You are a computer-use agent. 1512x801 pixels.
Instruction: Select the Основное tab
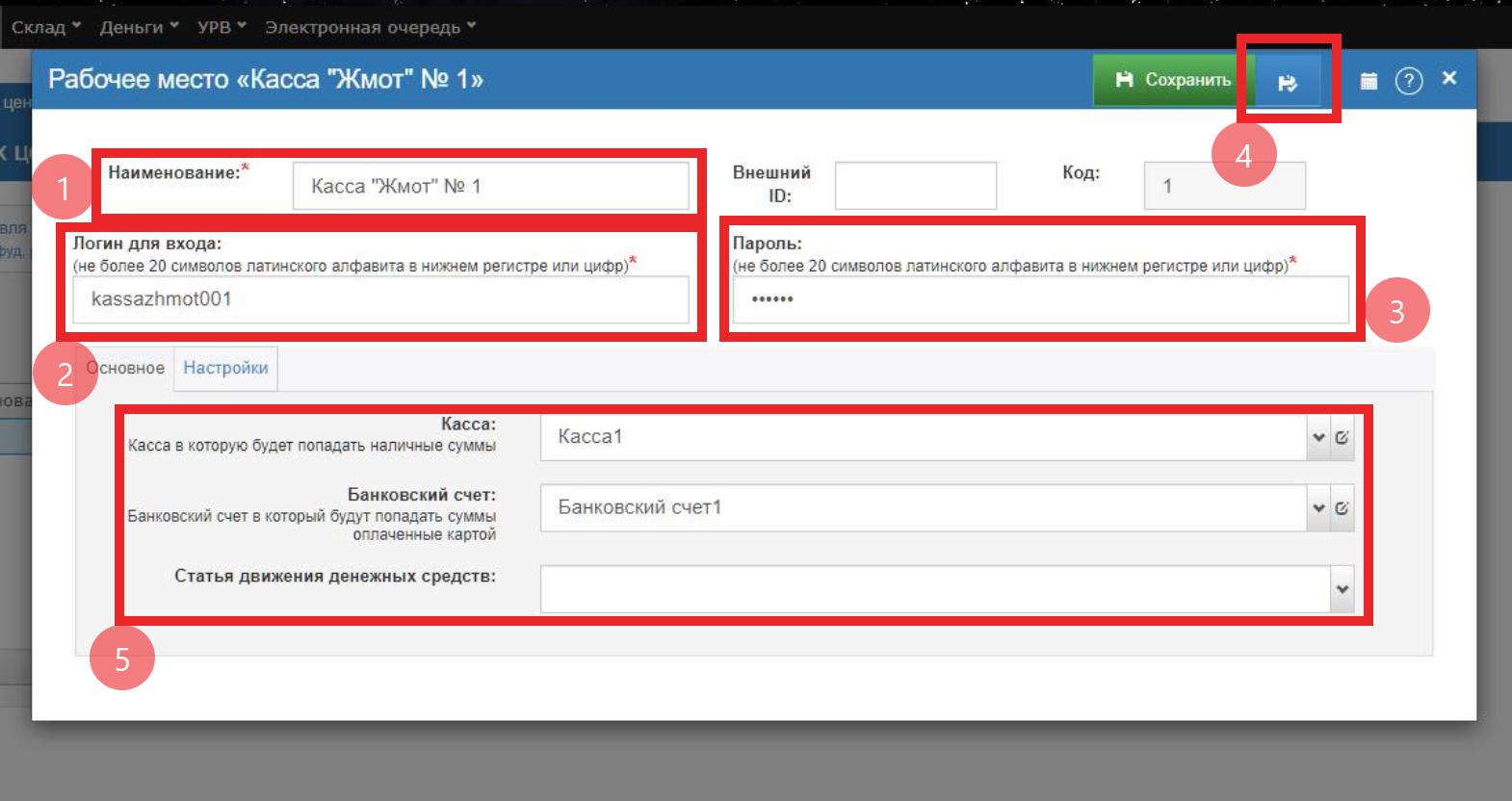pos(126,369)
